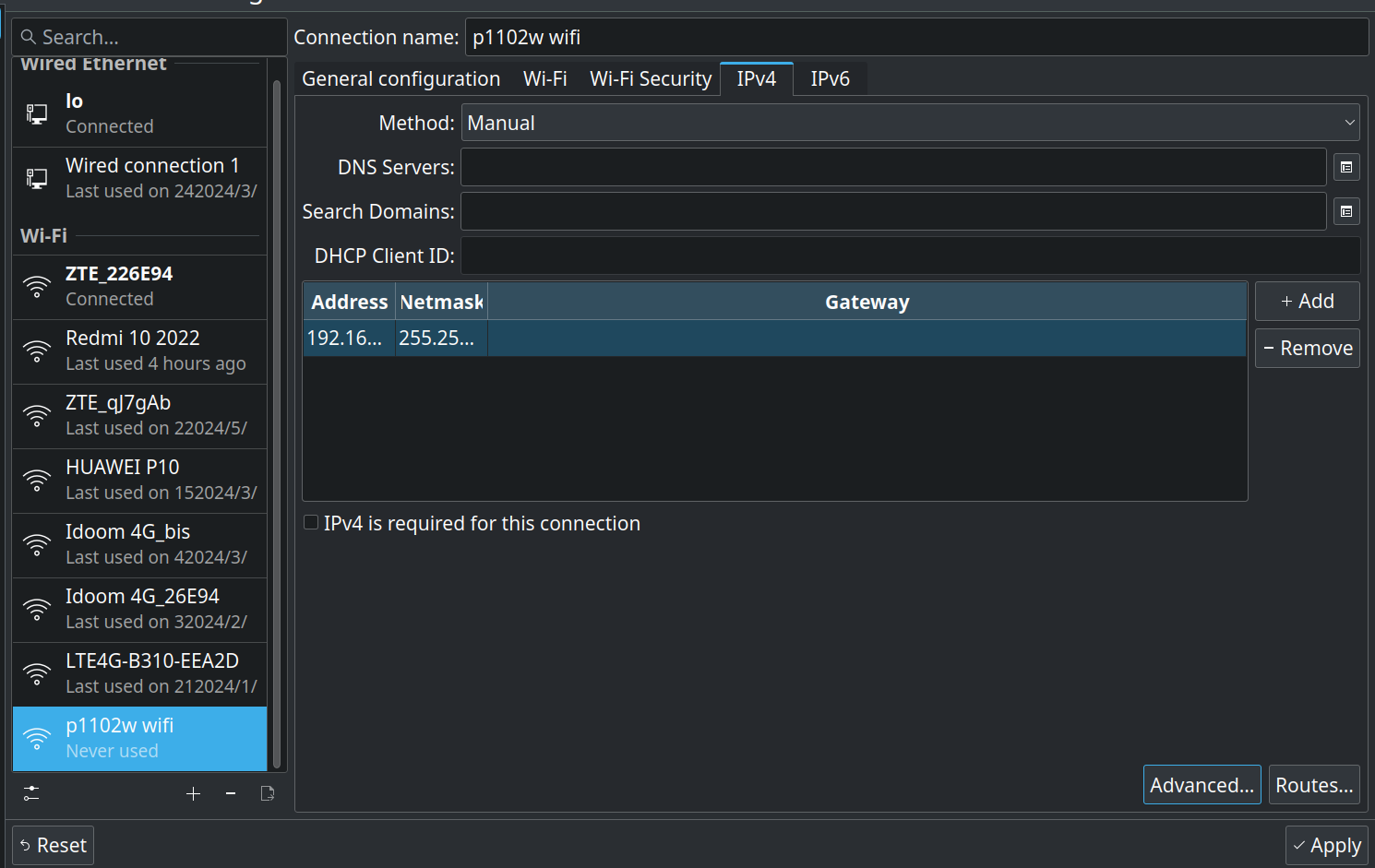Open the Wi-Fi Security tab
Screen dimensions: 1375x868
point(651,78)
